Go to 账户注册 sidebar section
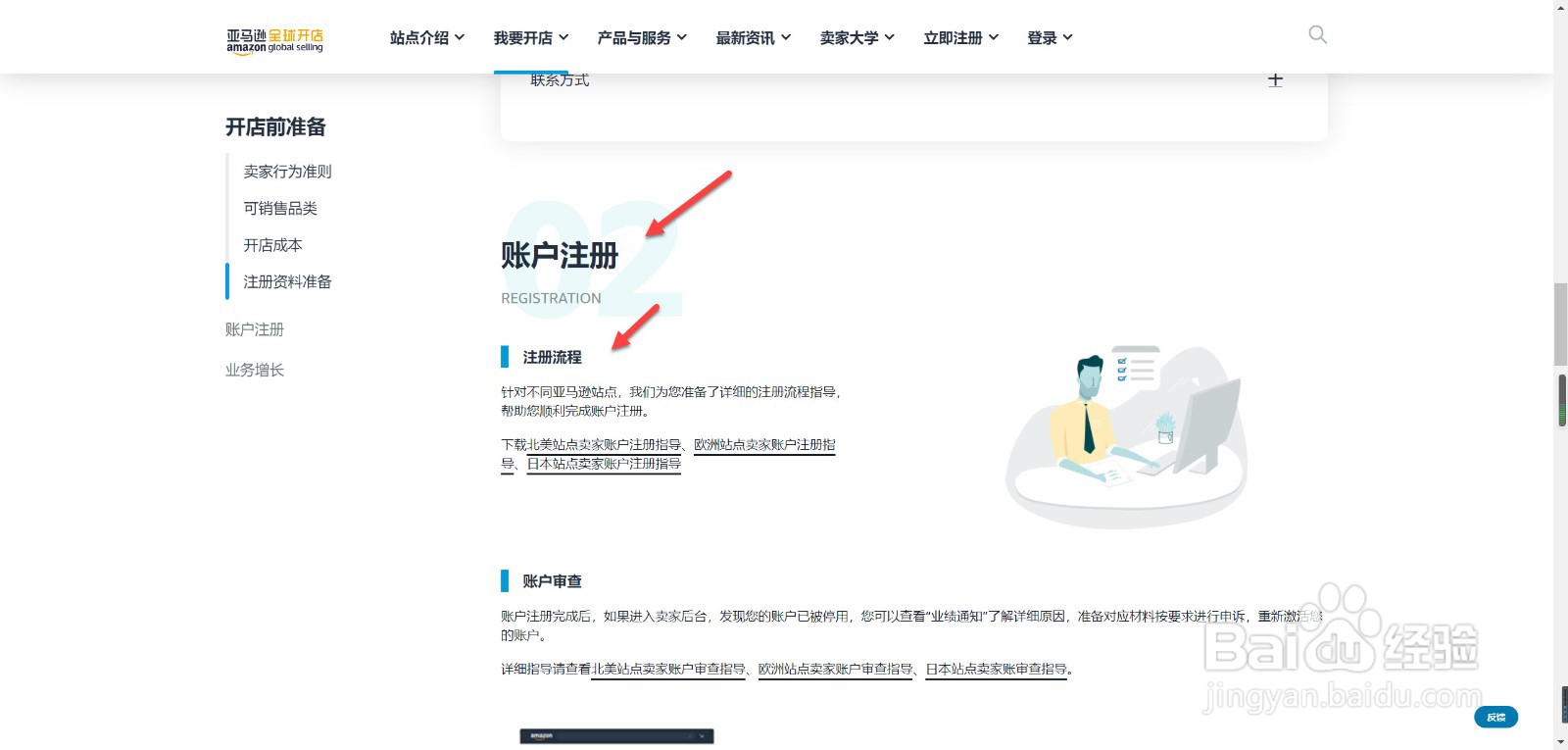1568x750 pixels. [255, 329]
